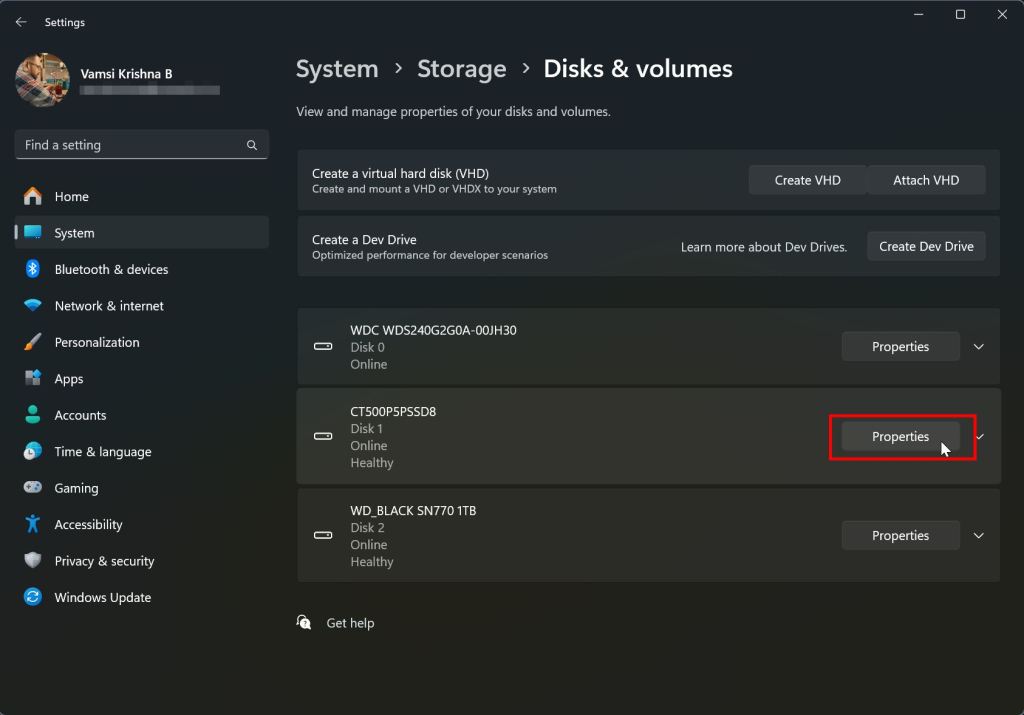Screen dimensions: 1024x715
Task: Click the Home house icon
Action: (x=33, y=196)
